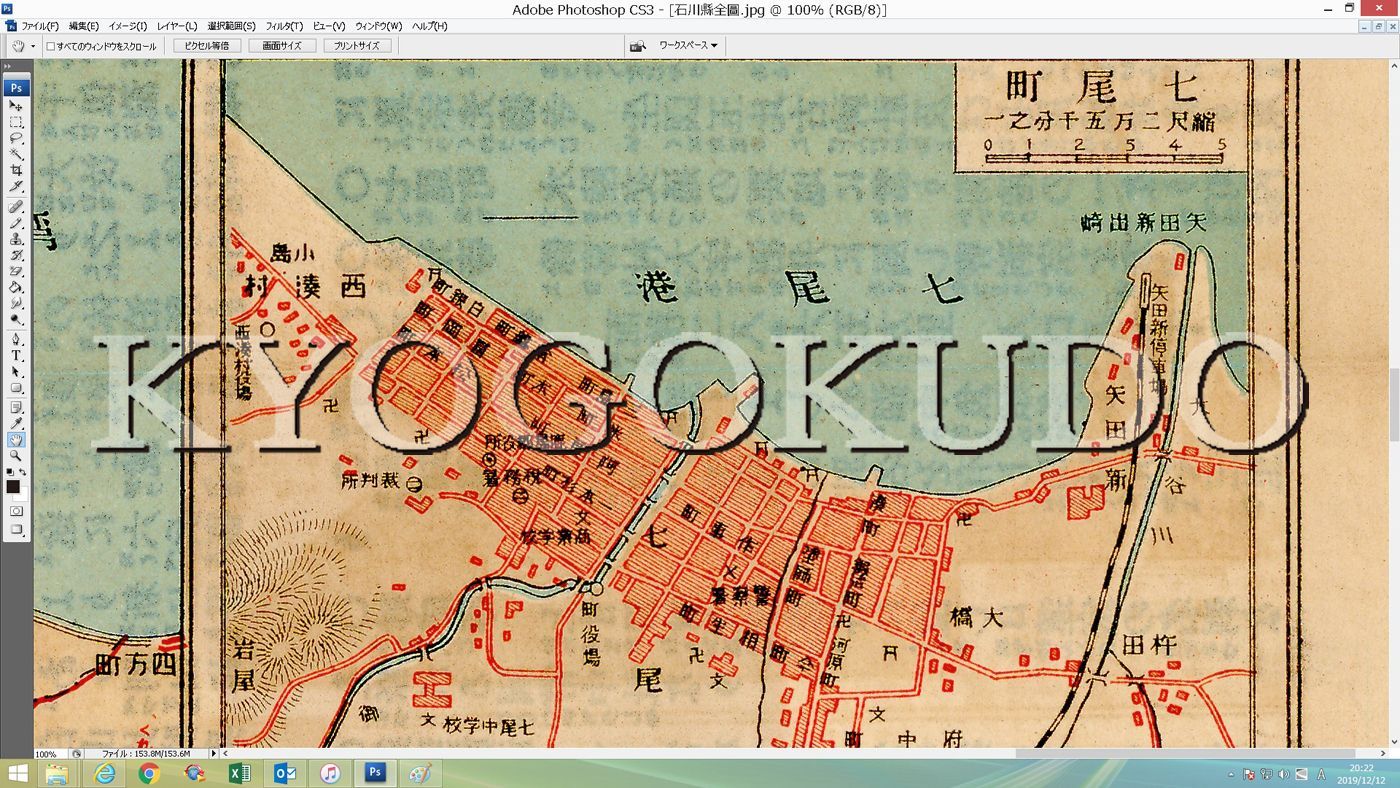1400x788 pixels.
Task: Swap foreground and background colors
Action: click(23, 472)
